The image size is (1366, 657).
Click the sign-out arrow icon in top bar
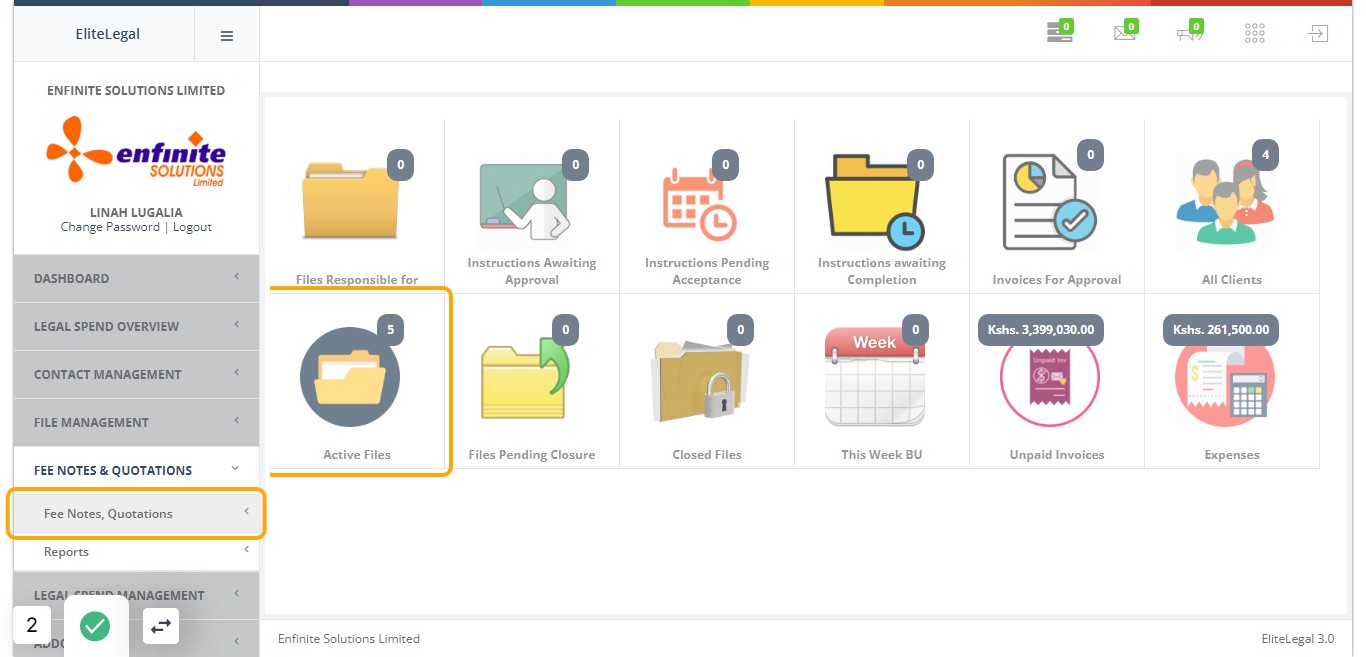pyautogui.click(x=1318, y=33)
